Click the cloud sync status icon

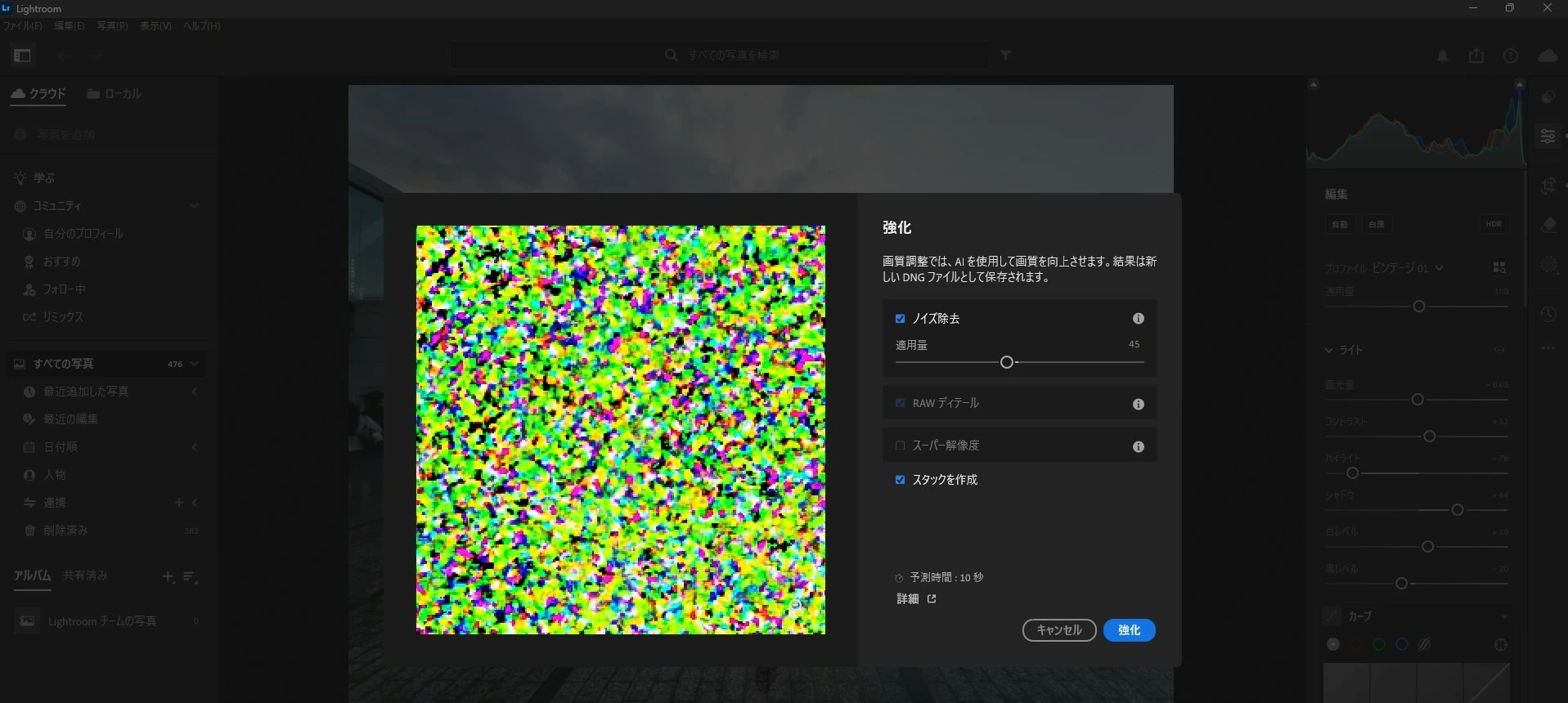pyautogui.click(x=1548, y=56)
